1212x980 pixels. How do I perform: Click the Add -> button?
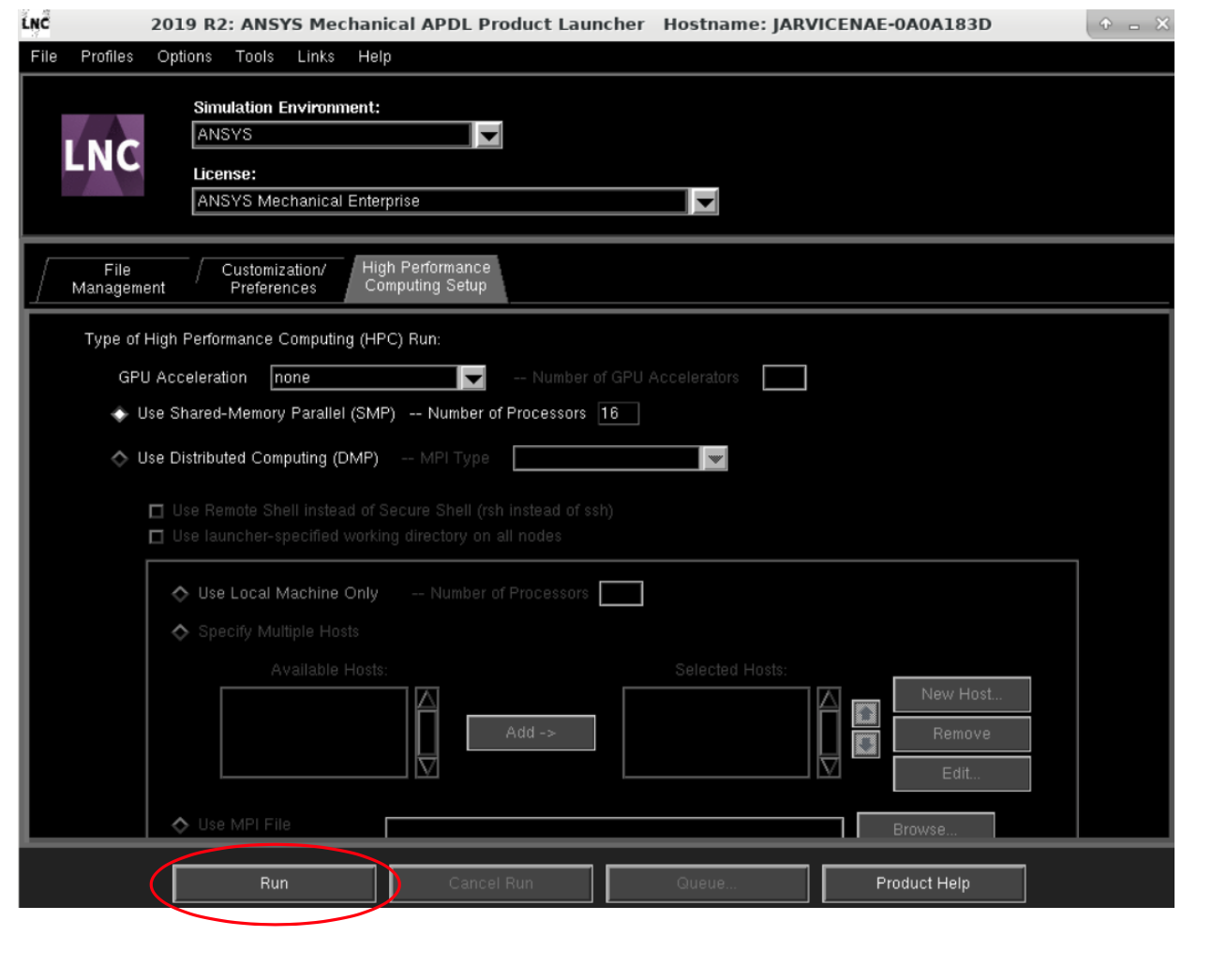(531, 733)
